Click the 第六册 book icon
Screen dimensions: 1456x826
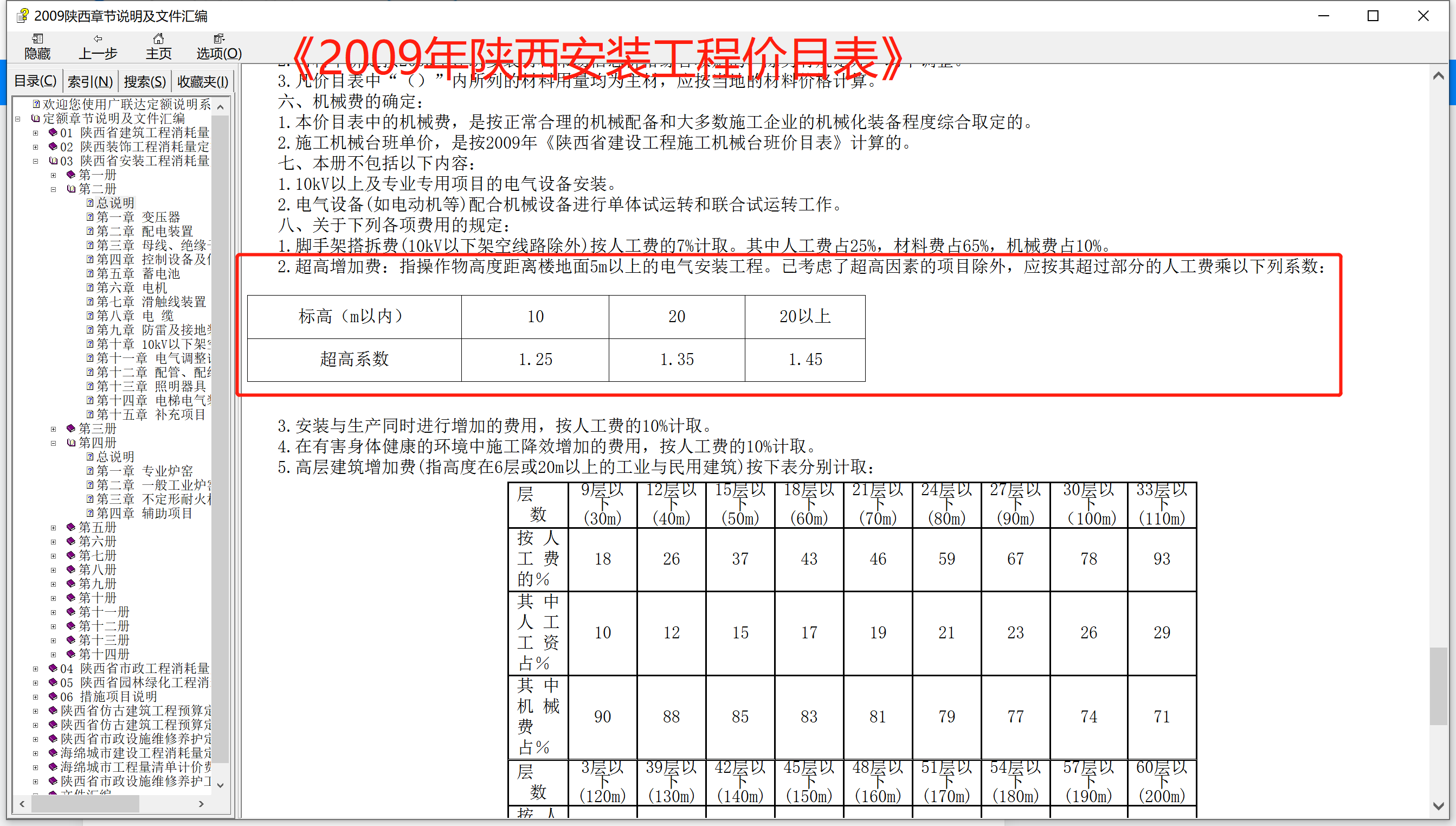pos(71,541)
